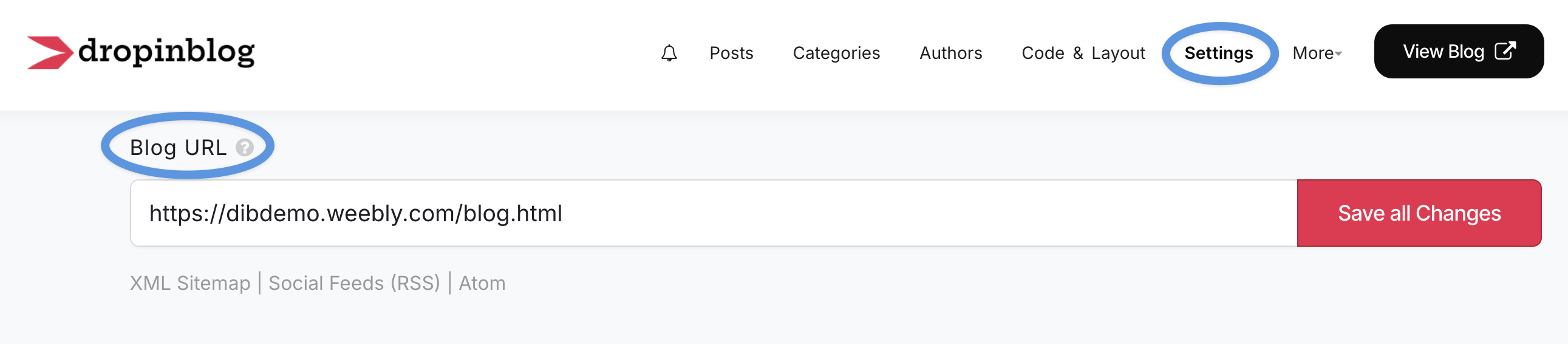Image resolution: width=1568 pixels, height=344 pixels.
Task: Click the dibdemo.weebly.com URL text
Action: coord(355,213)
